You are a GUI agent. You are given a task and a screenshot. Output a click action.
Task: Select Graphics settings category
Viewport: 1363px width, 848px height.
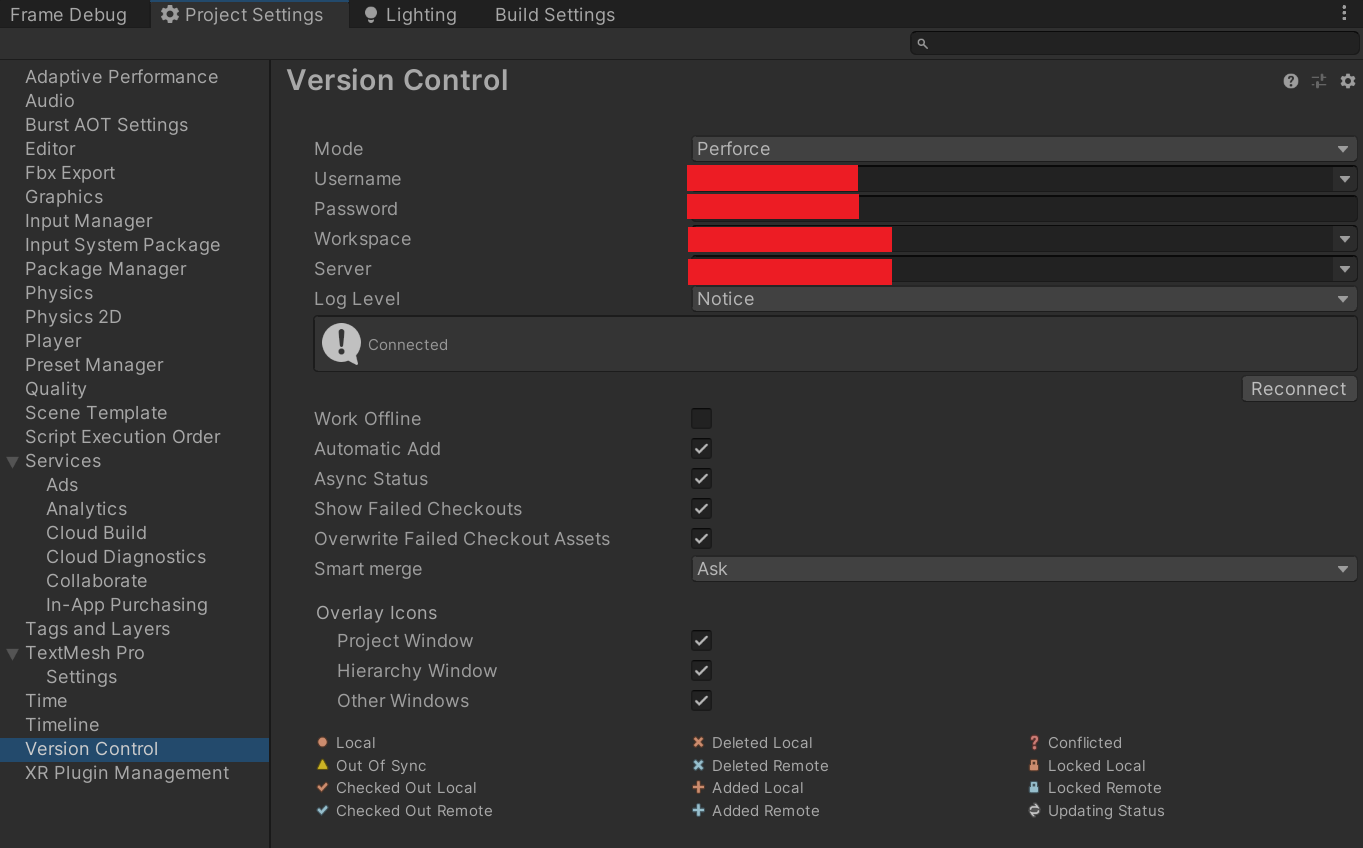(64, 197)
